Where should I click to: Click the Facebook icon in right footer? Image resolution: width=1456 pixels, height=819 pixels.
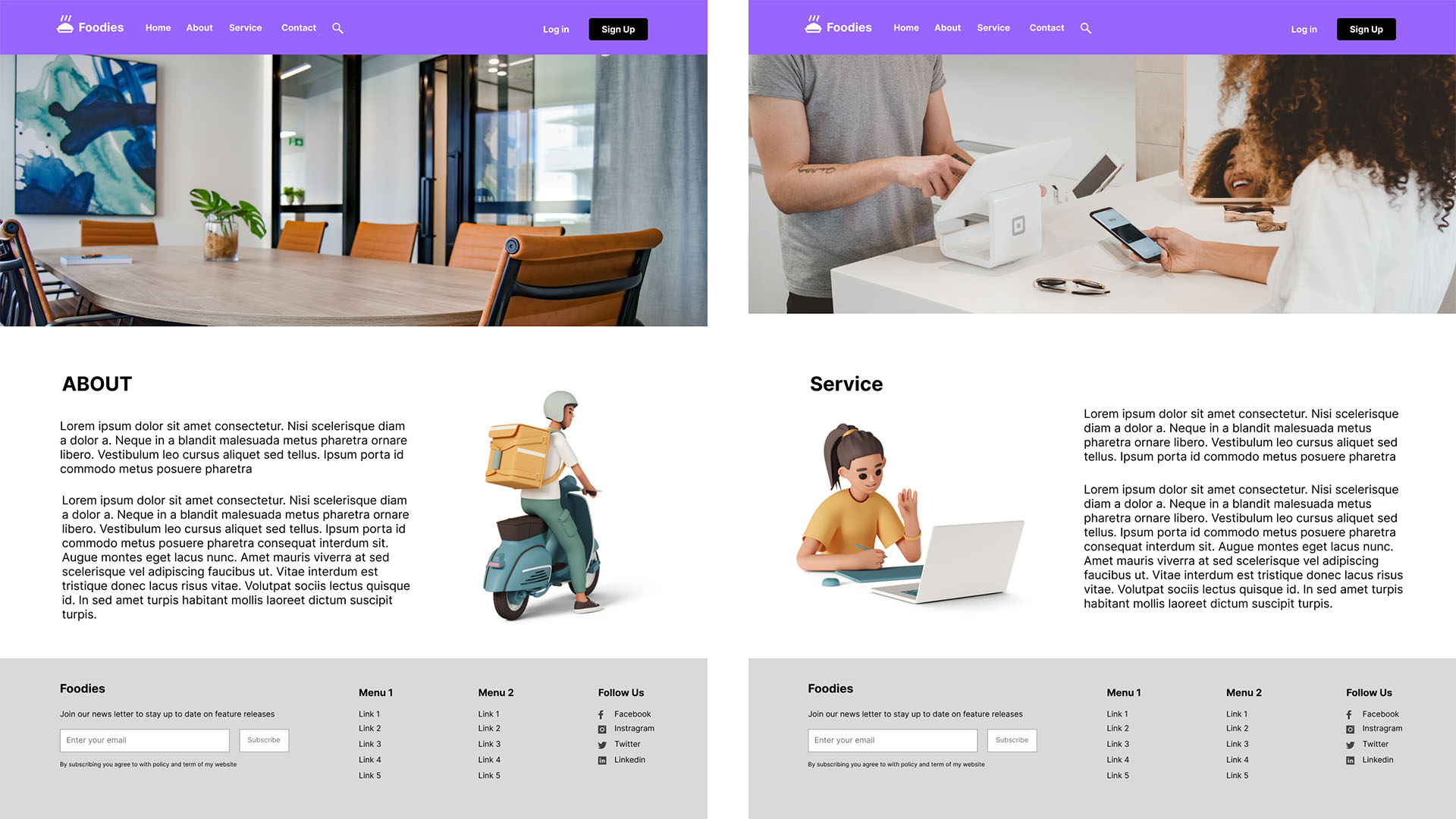tap(1348, 713)
